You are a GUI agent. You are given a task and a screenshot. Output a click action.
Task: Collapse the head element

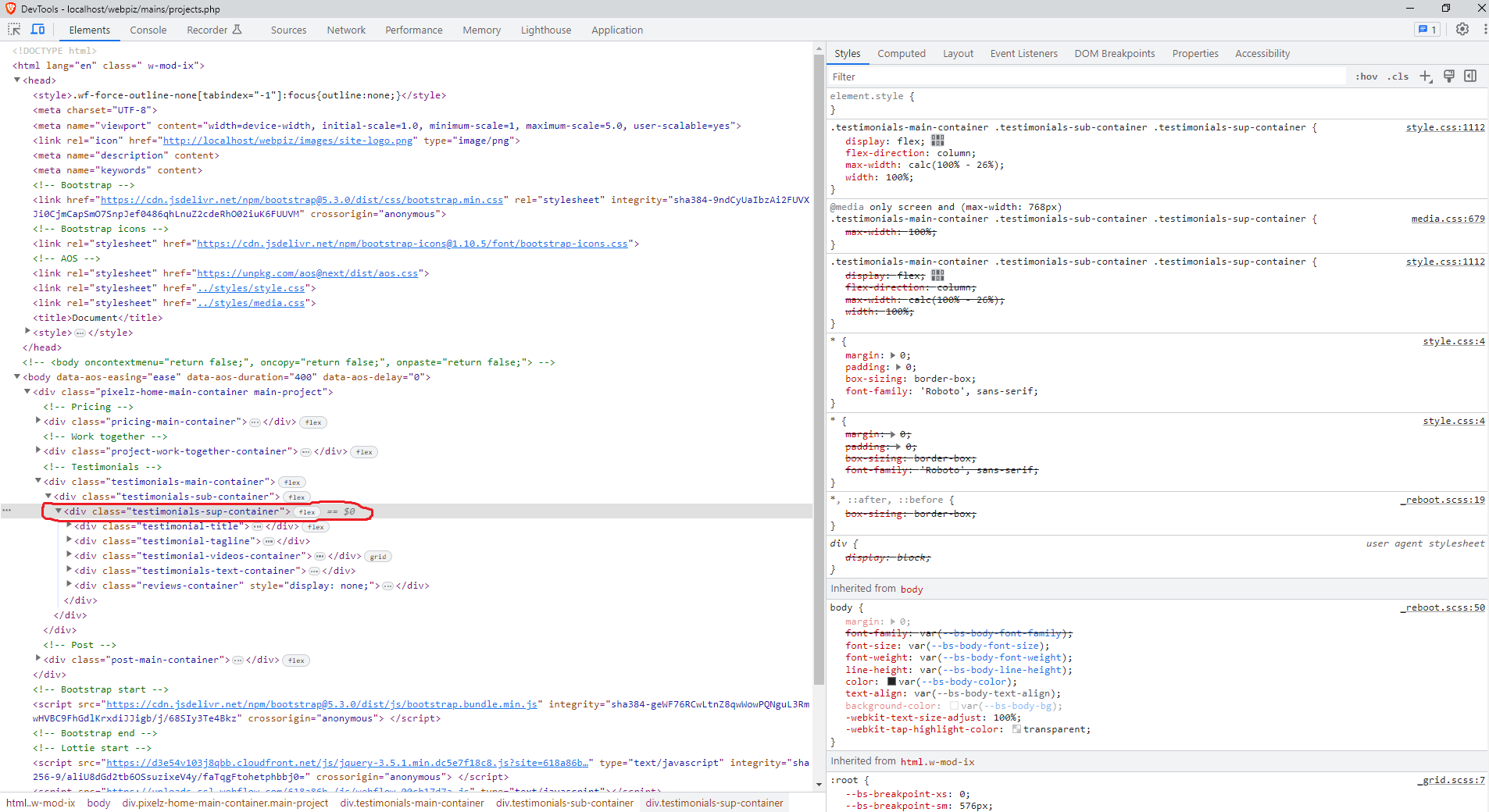(x=17, y=80)
